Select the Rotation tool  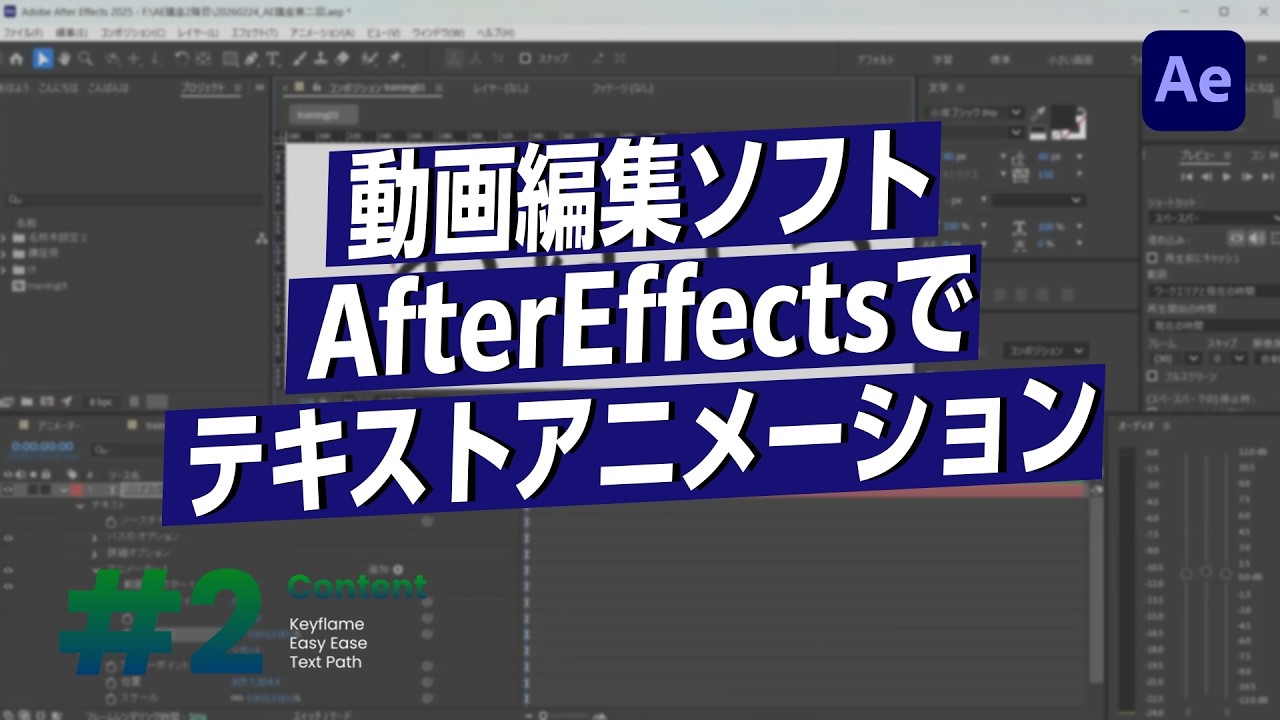180,58
